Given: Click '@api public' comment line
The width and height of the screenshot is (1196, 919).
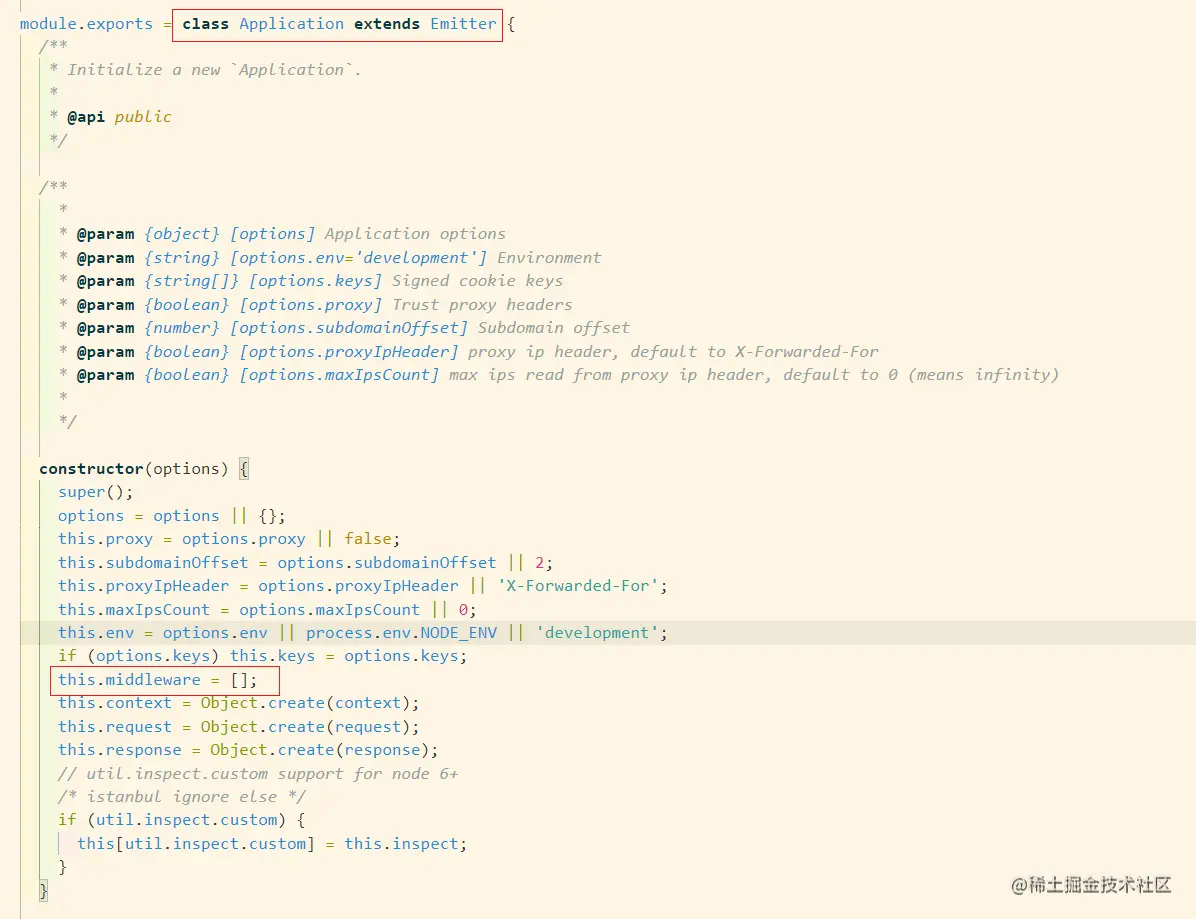Looking at the screenshot, I should coord(119,117).
